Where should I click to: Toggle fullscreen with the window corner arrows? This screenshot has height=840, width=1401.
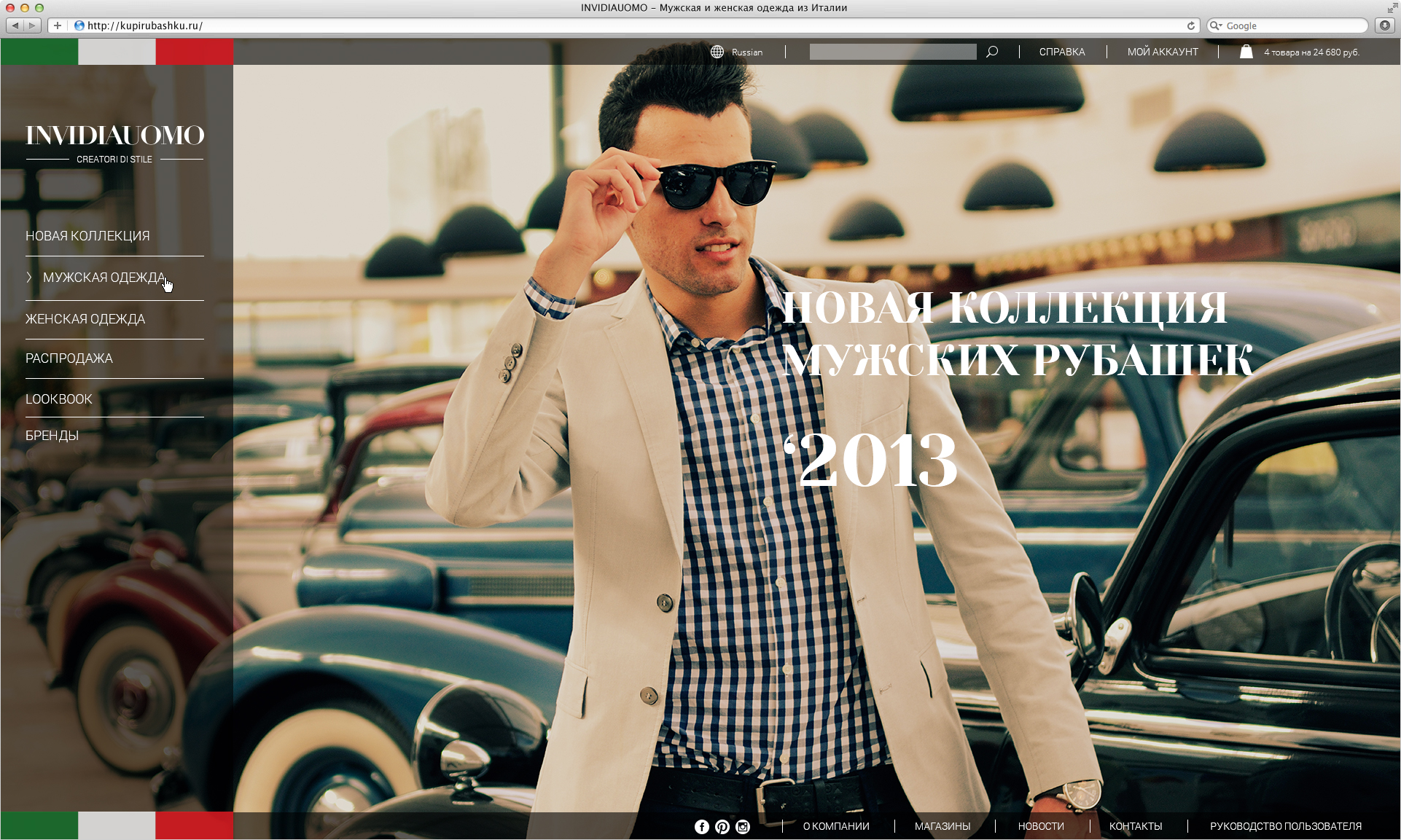coord(1392,7)
